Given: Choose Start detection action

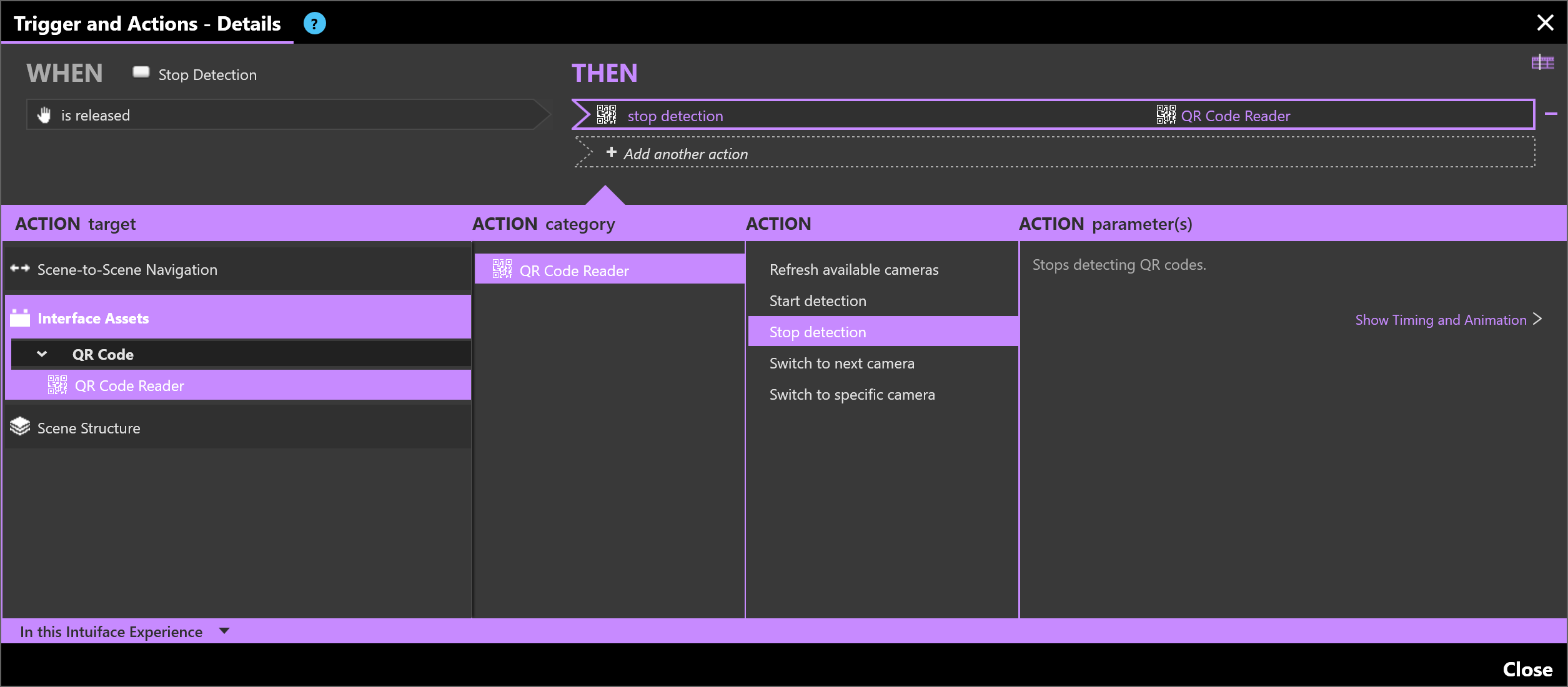Looking at the screenshot, I should click(883, 300).
